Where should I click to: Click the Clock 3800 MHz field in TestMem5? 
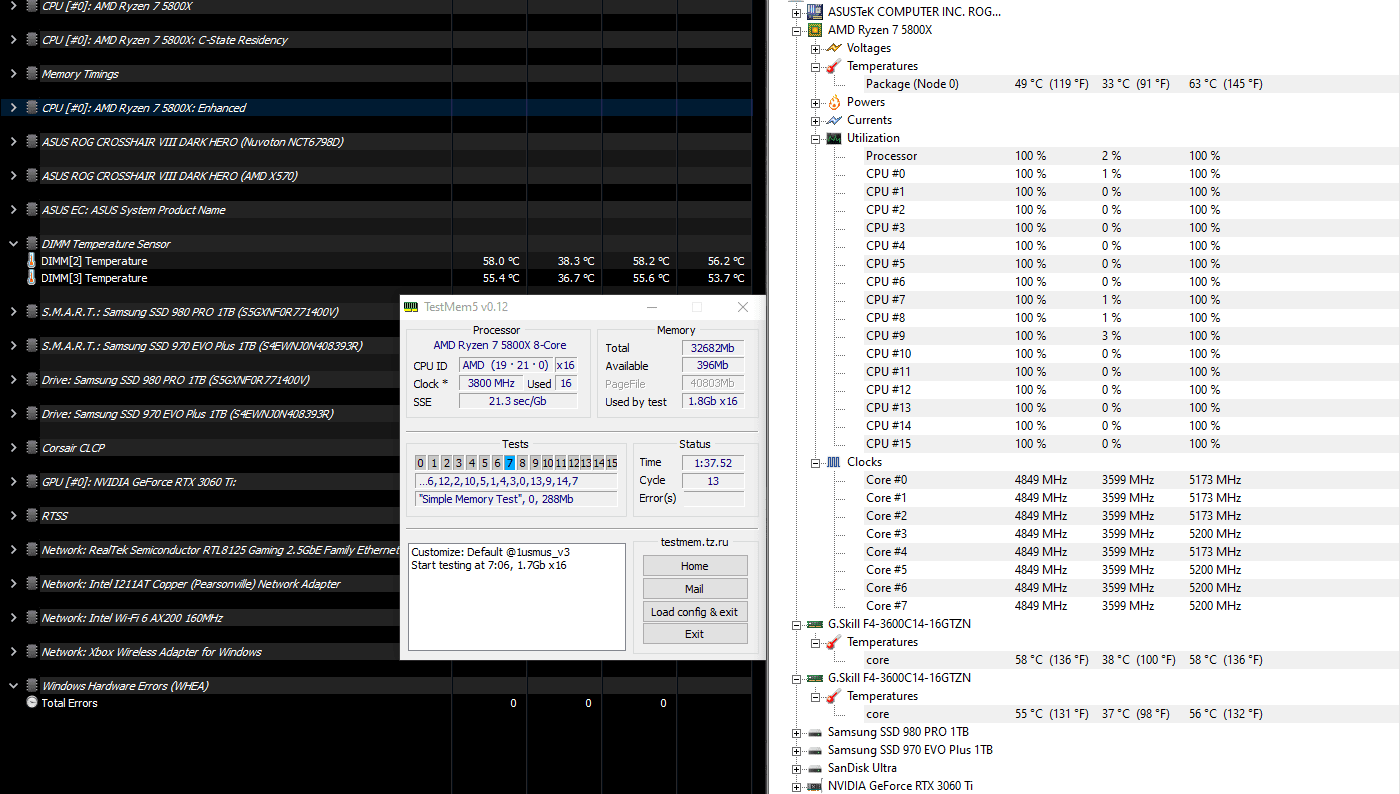click(x=489, y=383)
